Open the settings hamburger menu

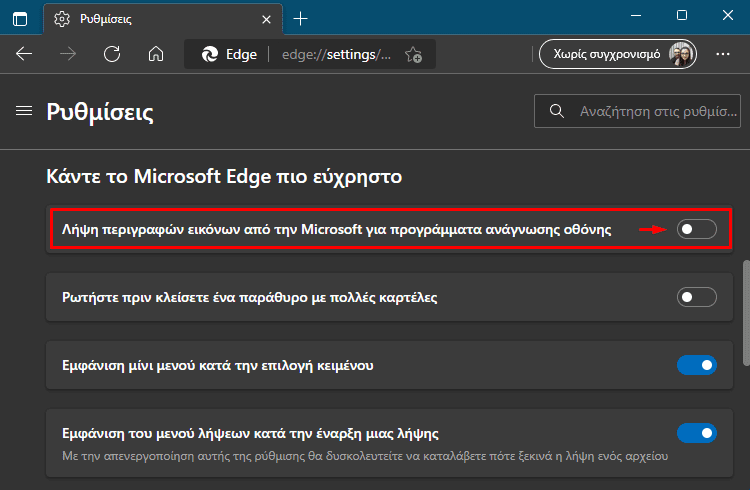coord(24,111)
